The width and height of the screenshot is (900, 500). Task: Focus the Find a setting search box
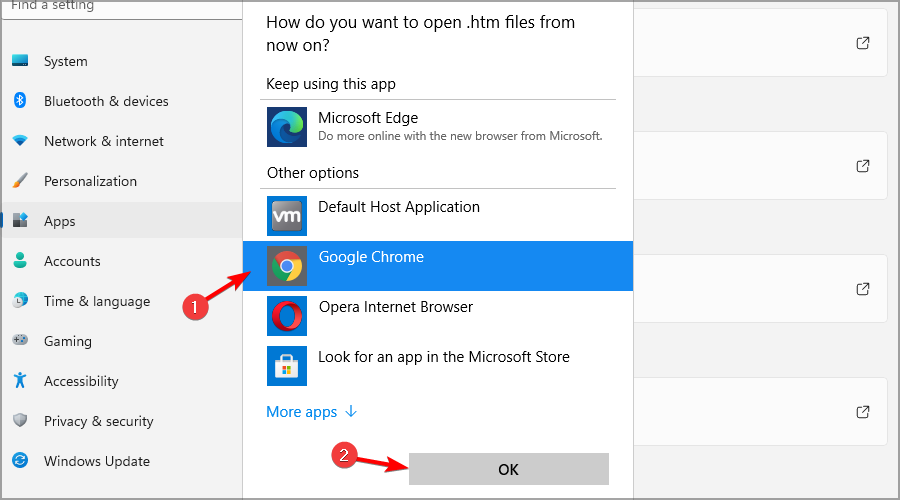click(x=122, y=9)
